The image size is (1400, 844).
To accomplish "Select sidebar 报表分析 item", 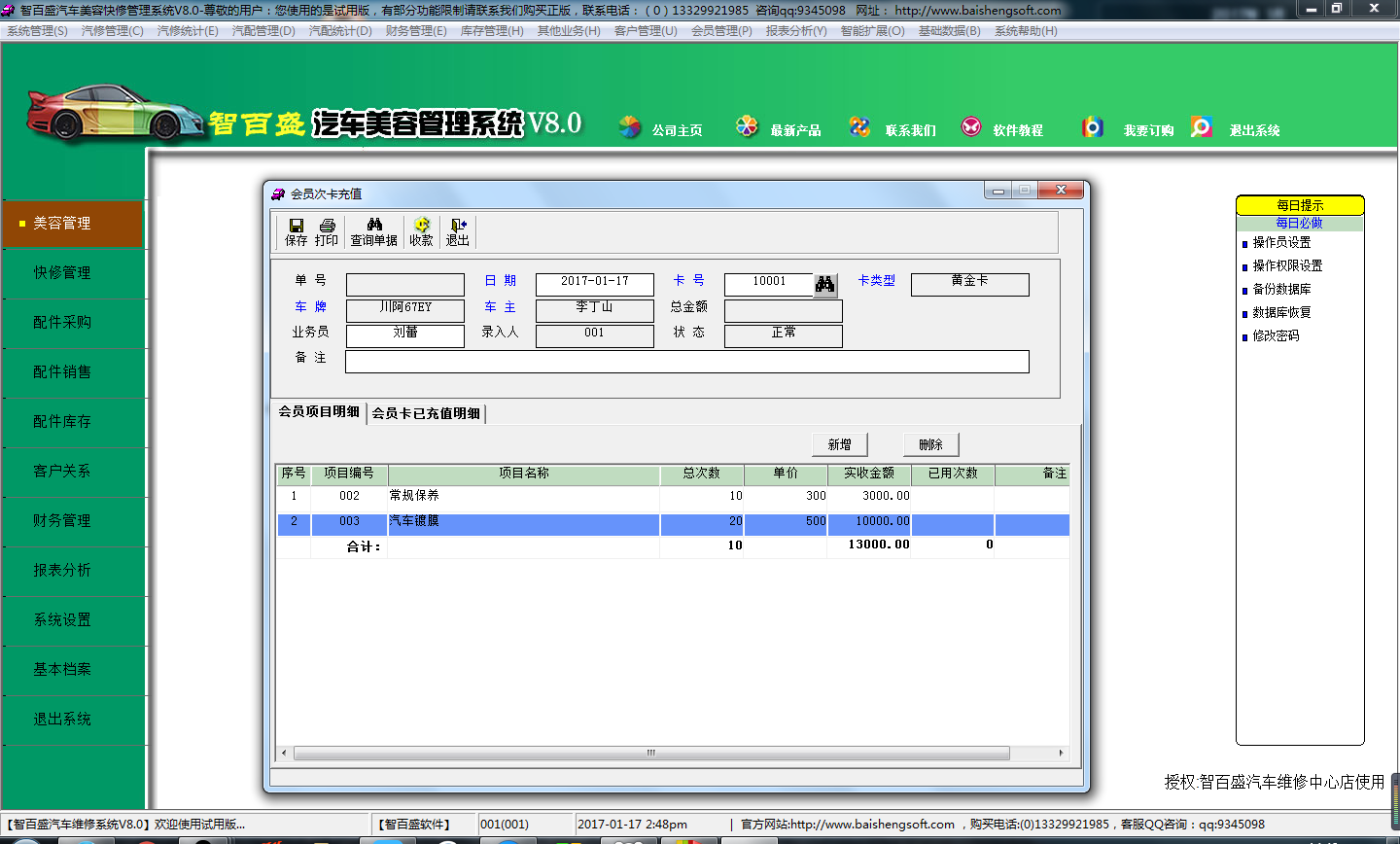I will (73, 571).
